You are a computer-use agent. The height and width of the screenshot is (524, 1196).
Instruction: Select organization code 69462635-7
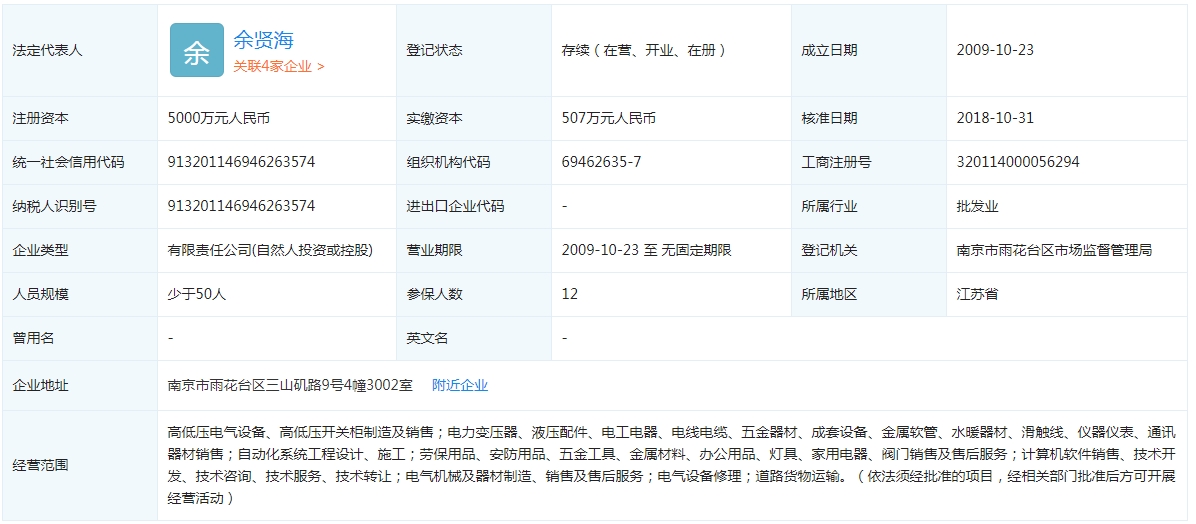click(601, 162)
